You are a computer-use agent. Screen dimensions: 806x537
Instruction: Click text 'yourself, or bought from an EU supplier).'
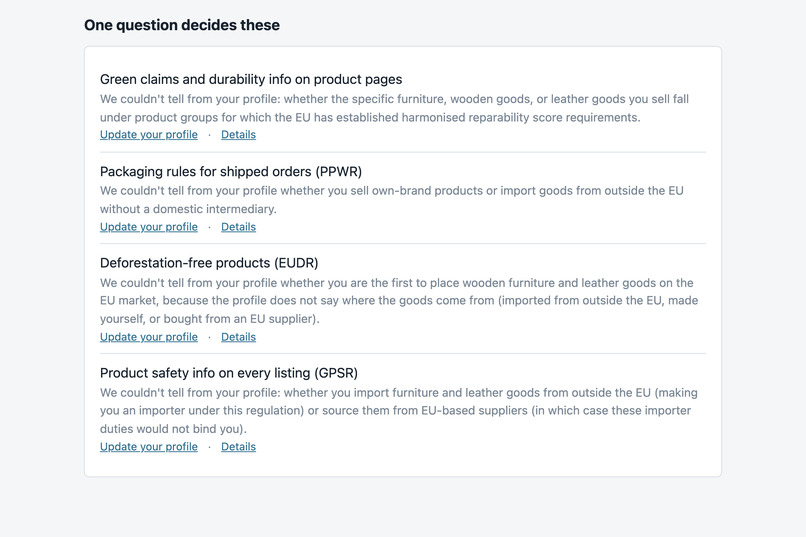point(210,319)
